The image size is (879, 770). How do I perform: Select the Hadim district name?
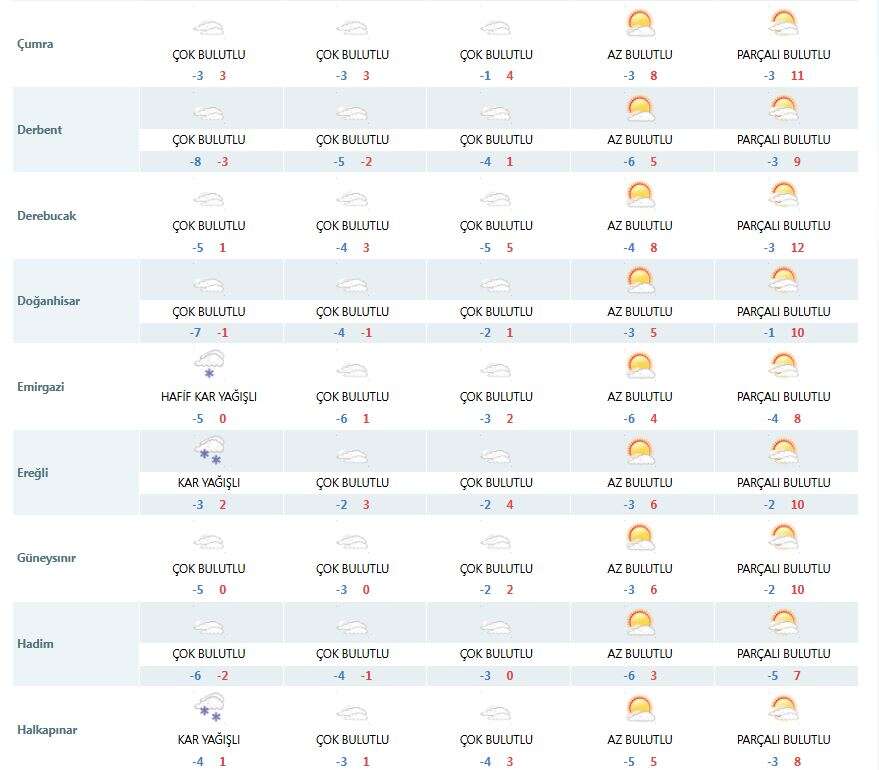coord(35,644)
